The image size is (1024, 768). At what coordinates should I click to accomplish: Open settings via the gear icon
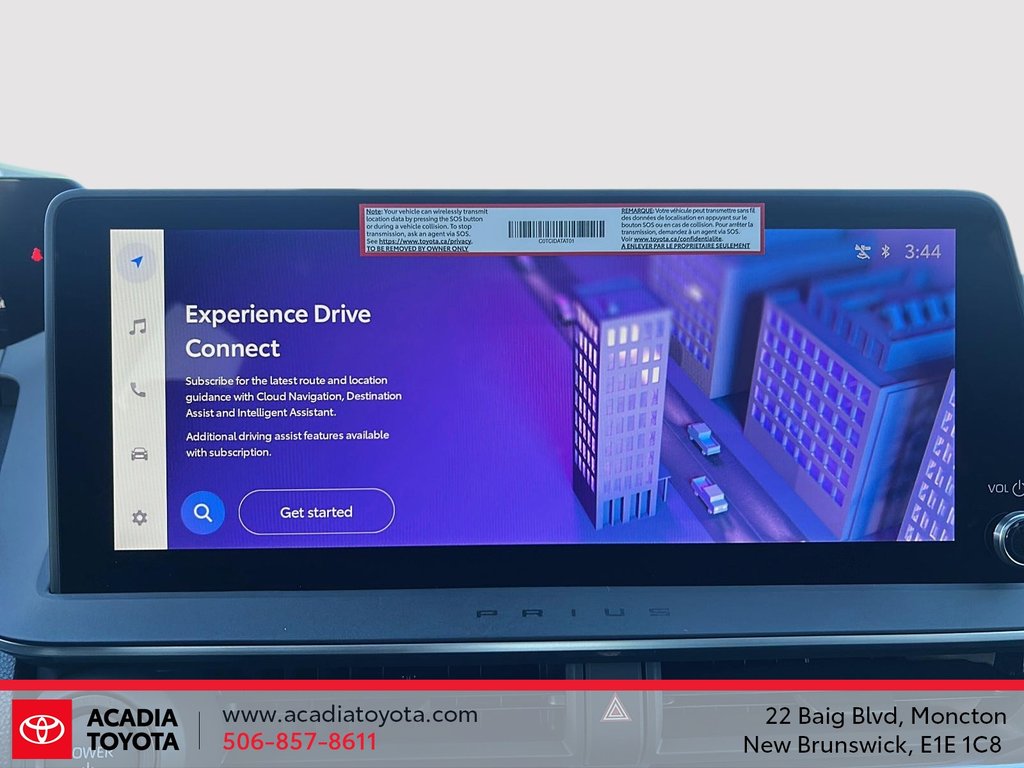tap(139, 517)
